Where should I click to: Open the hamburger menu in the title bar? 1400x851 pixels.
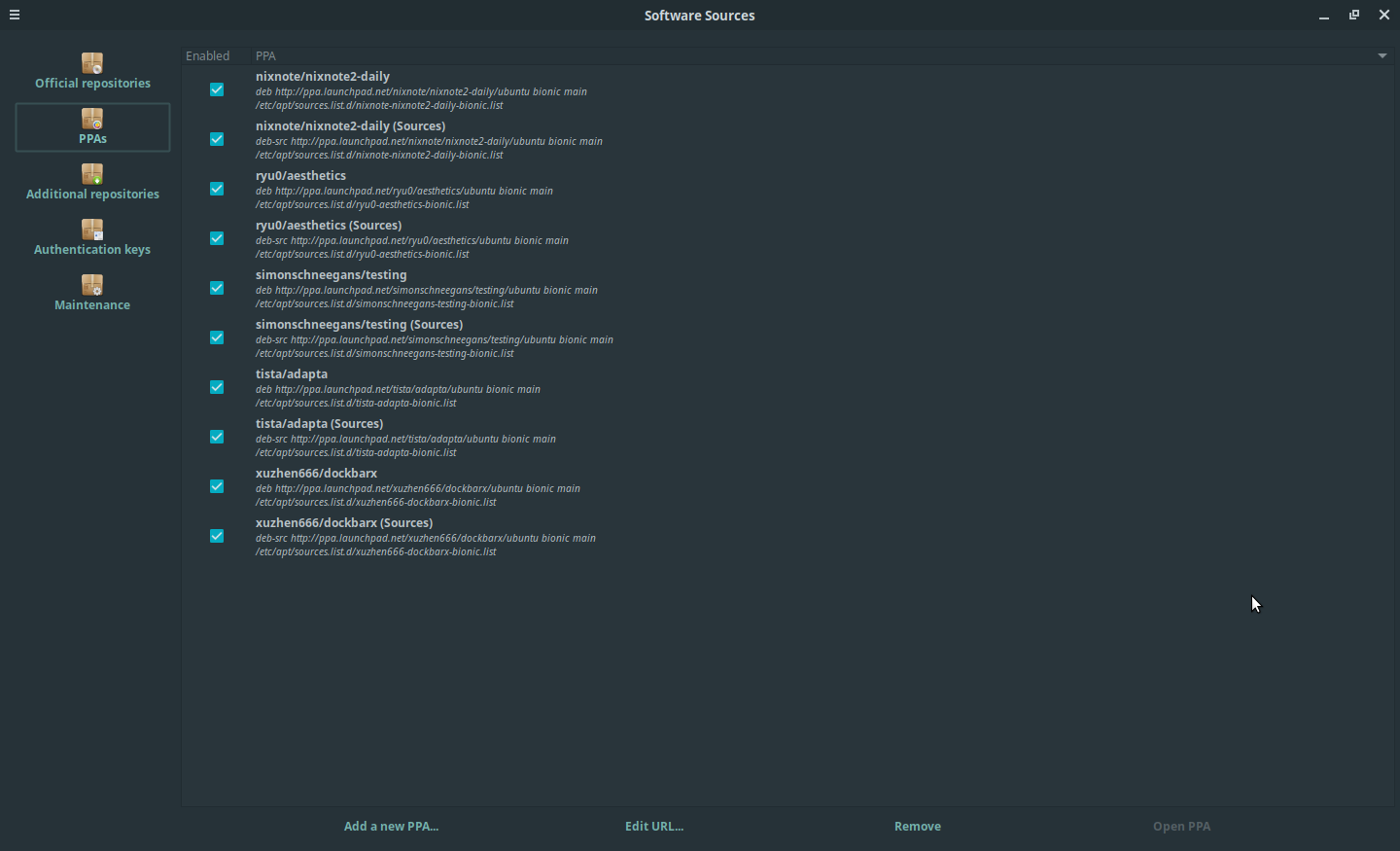[x=15, y=15]
